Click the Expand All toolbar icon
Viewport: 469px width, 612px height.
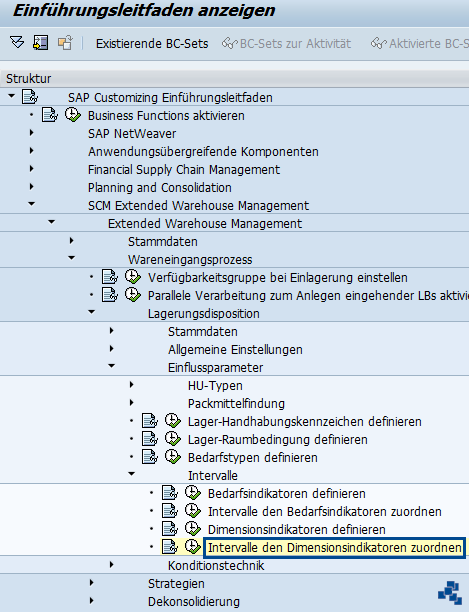(17, 42)
